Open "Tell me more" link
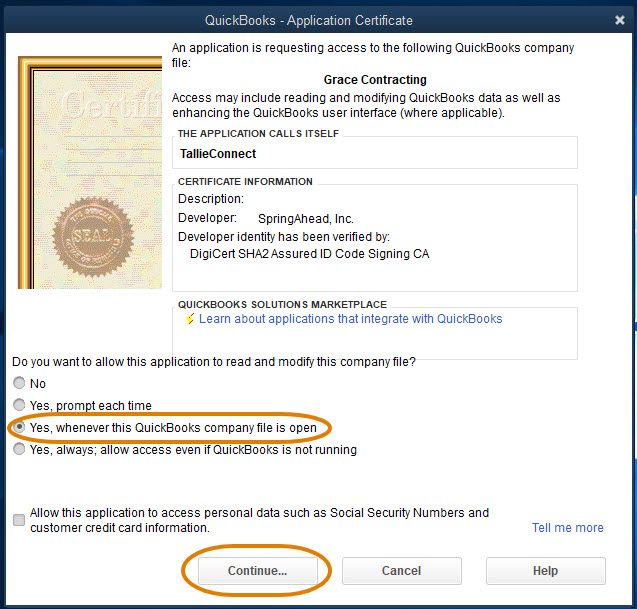This screenshot has height=609, width=637. [568, 528]
